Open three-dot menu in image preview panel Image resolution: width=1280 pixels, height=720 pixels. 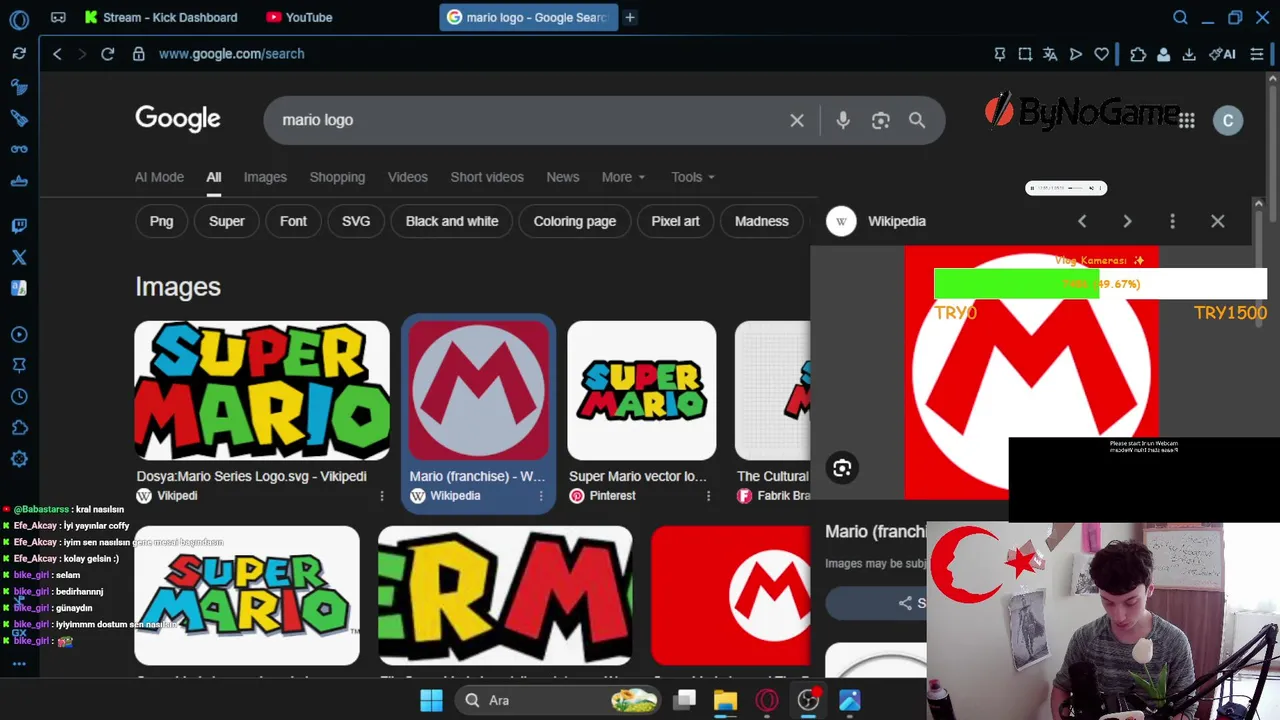point(1172,221)
